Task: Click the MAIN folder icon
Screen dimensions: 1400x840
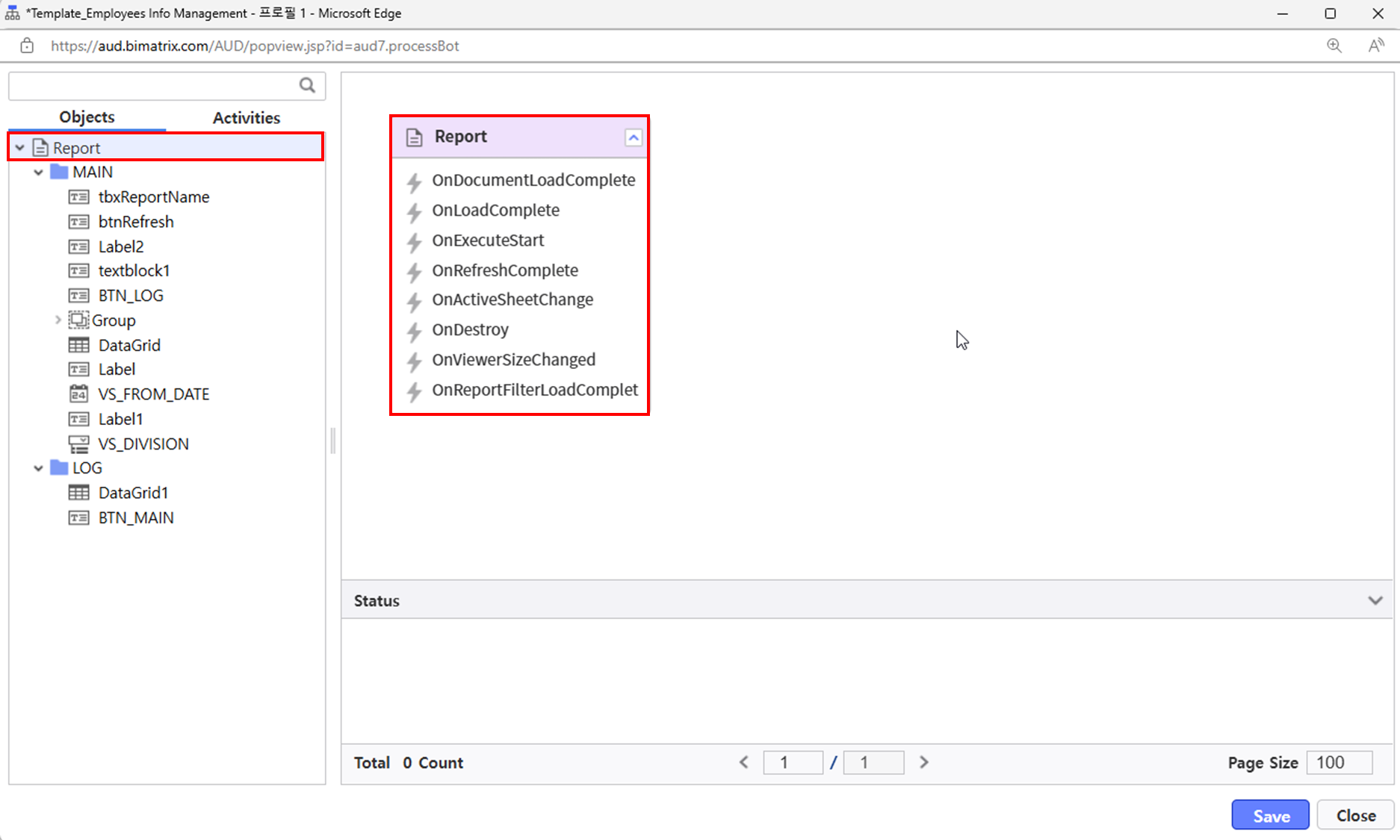Action: (x=59, y=172)
